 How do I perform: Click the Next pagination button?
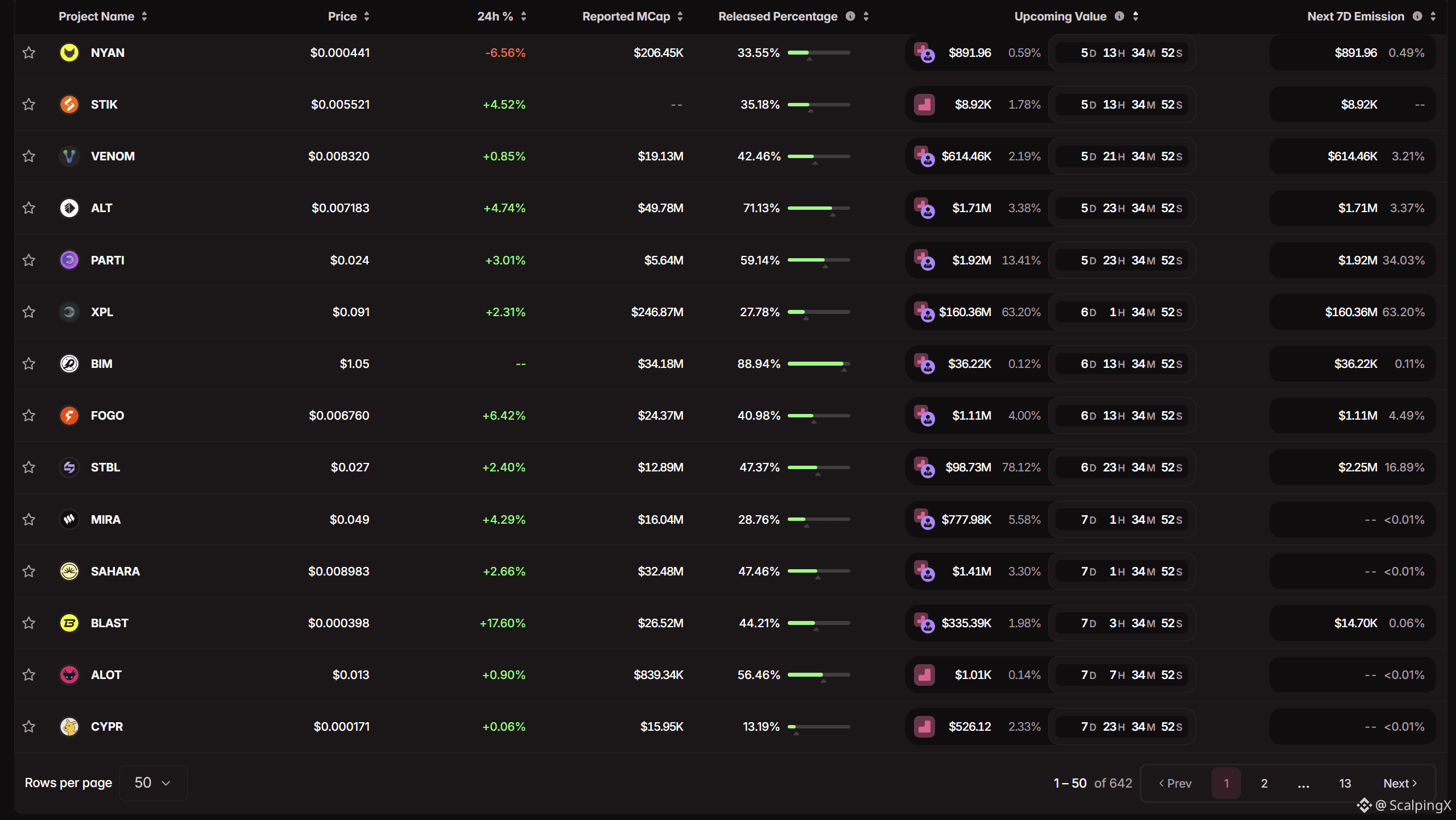pyautogui.click(x=1400, y=784)
